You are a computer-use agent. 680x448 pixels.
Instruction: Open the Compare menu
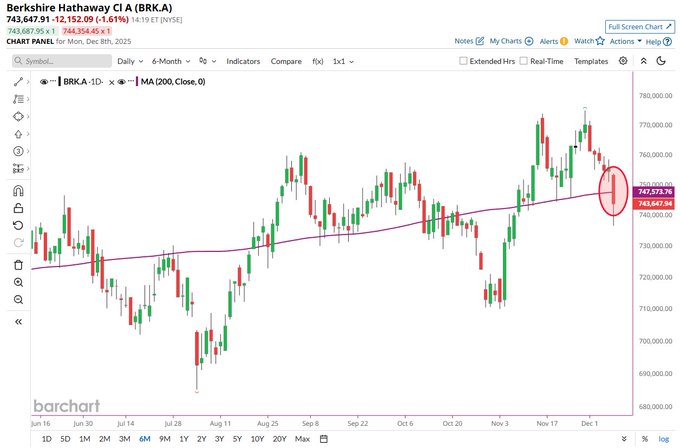point(286,61)
